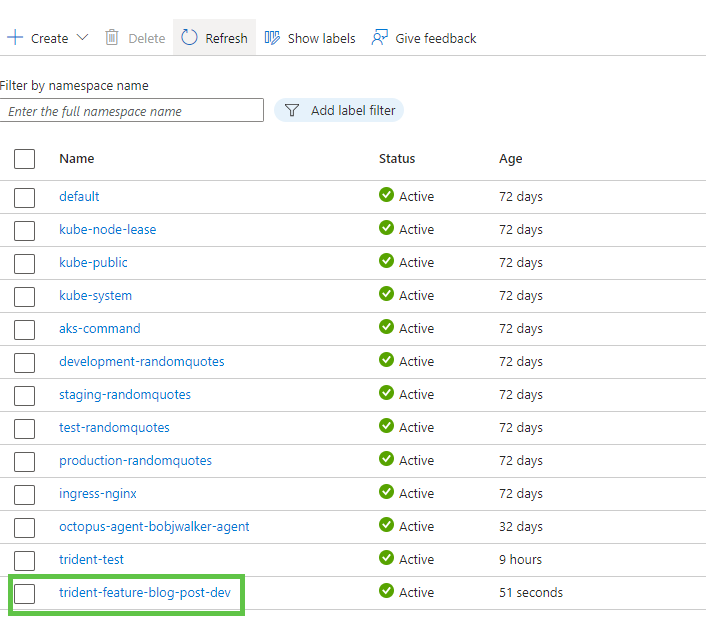
Task: Click the green Active checkmark for ingress-nginx
Action: (386, 491)
